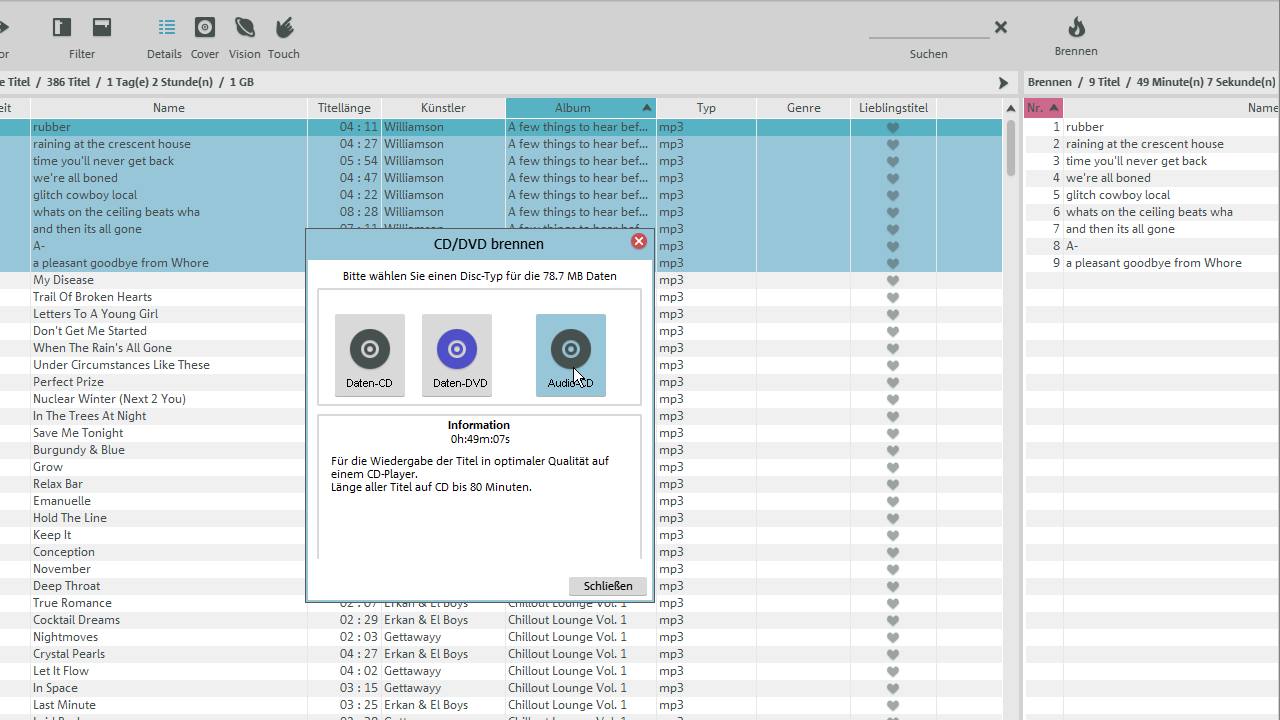Select track 'Let It Flow'
1280x720 pixels.
point(61,671)
